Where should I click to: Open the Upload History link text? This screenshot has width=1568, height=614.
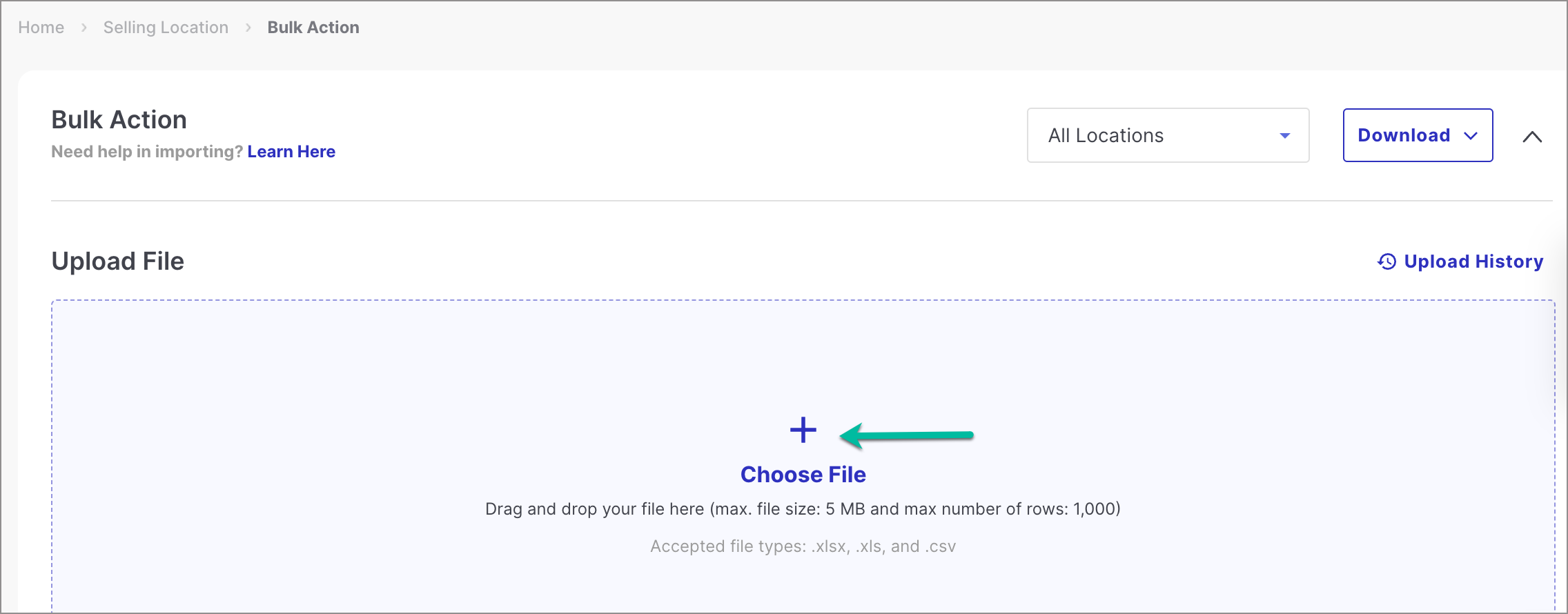(1473, 261)
